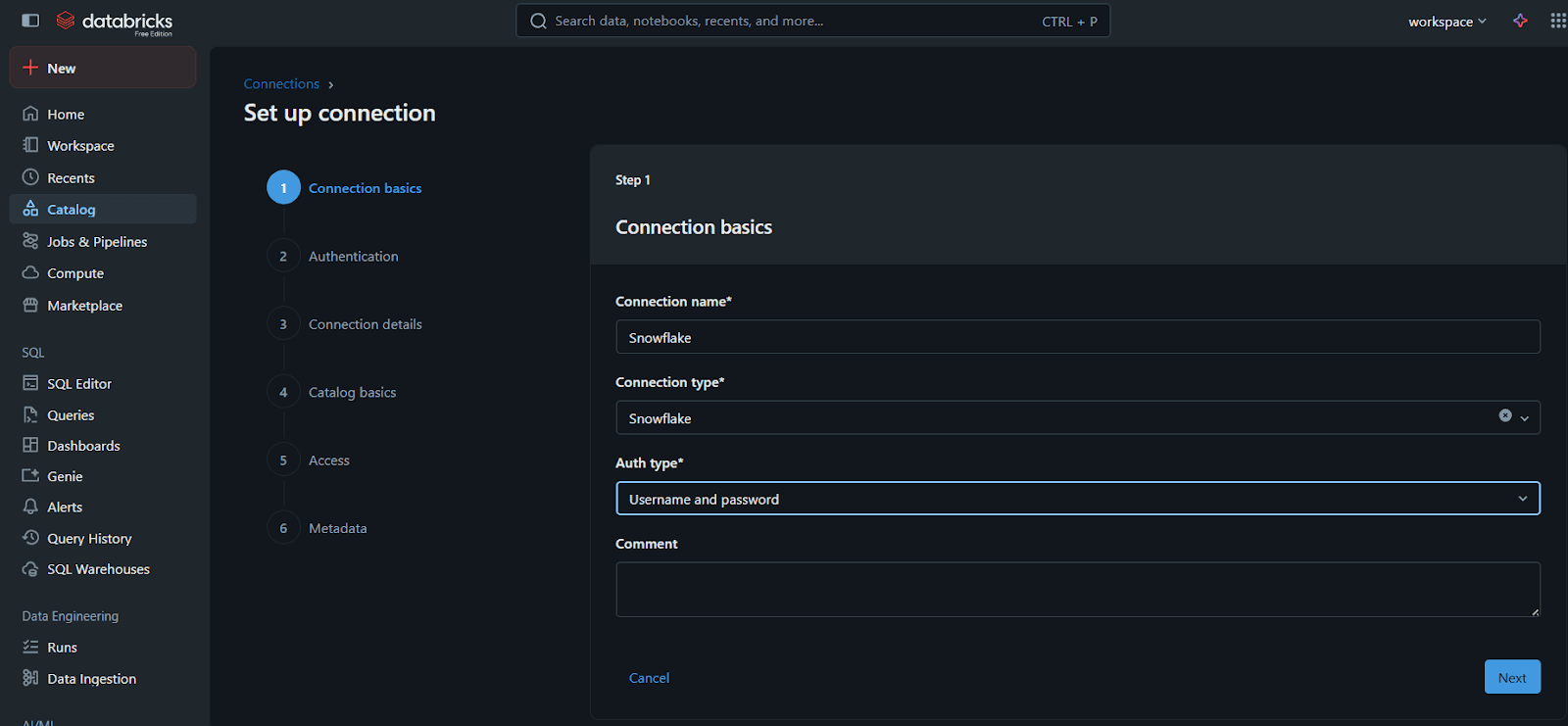Viewport: 1568px width, 726px height.
Task: Open the apps grid icon
Action: (1558, 21)
